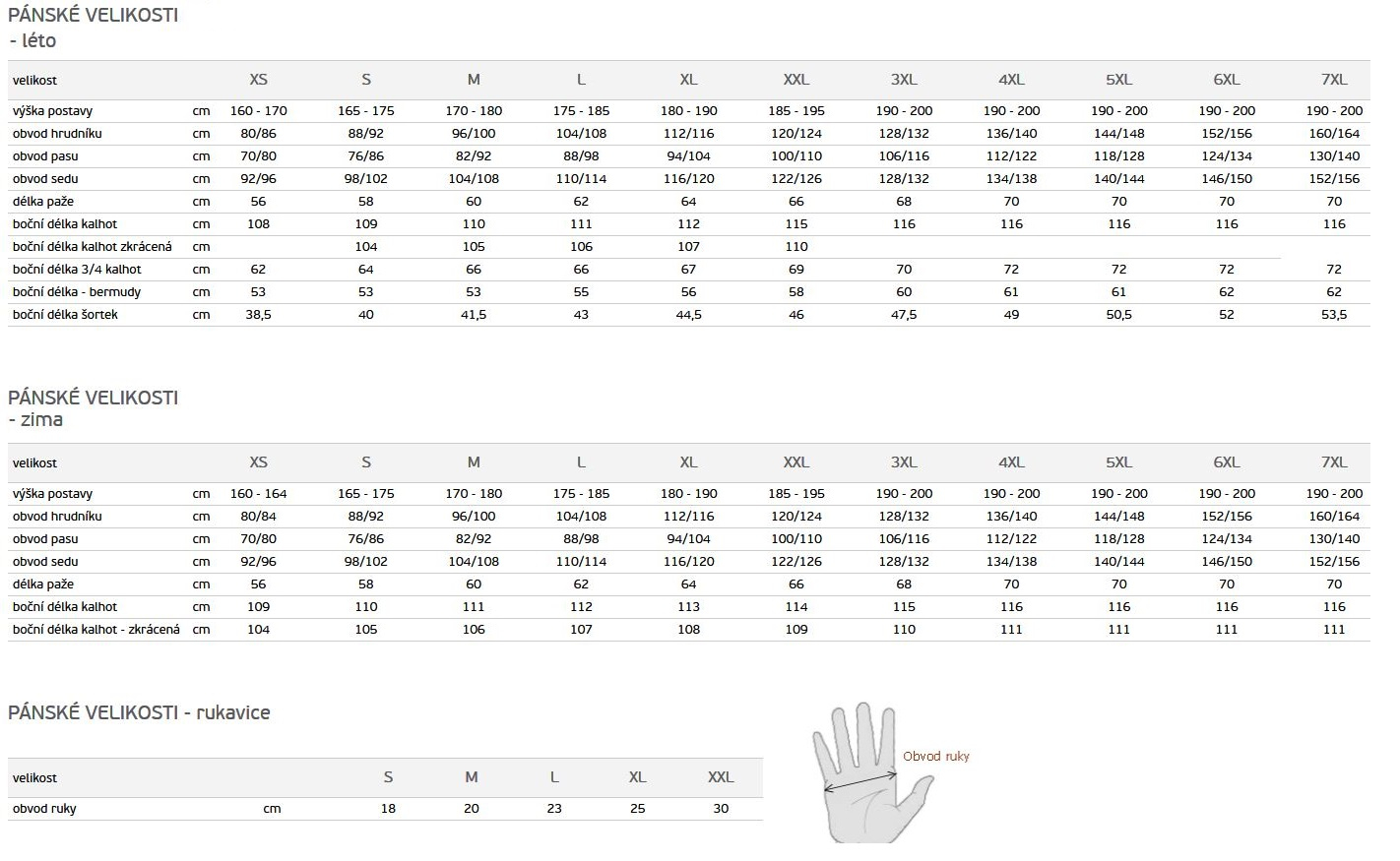1400x861 pixels.
Task: Click glove size S value 18
Action: (x=388, y=809)
